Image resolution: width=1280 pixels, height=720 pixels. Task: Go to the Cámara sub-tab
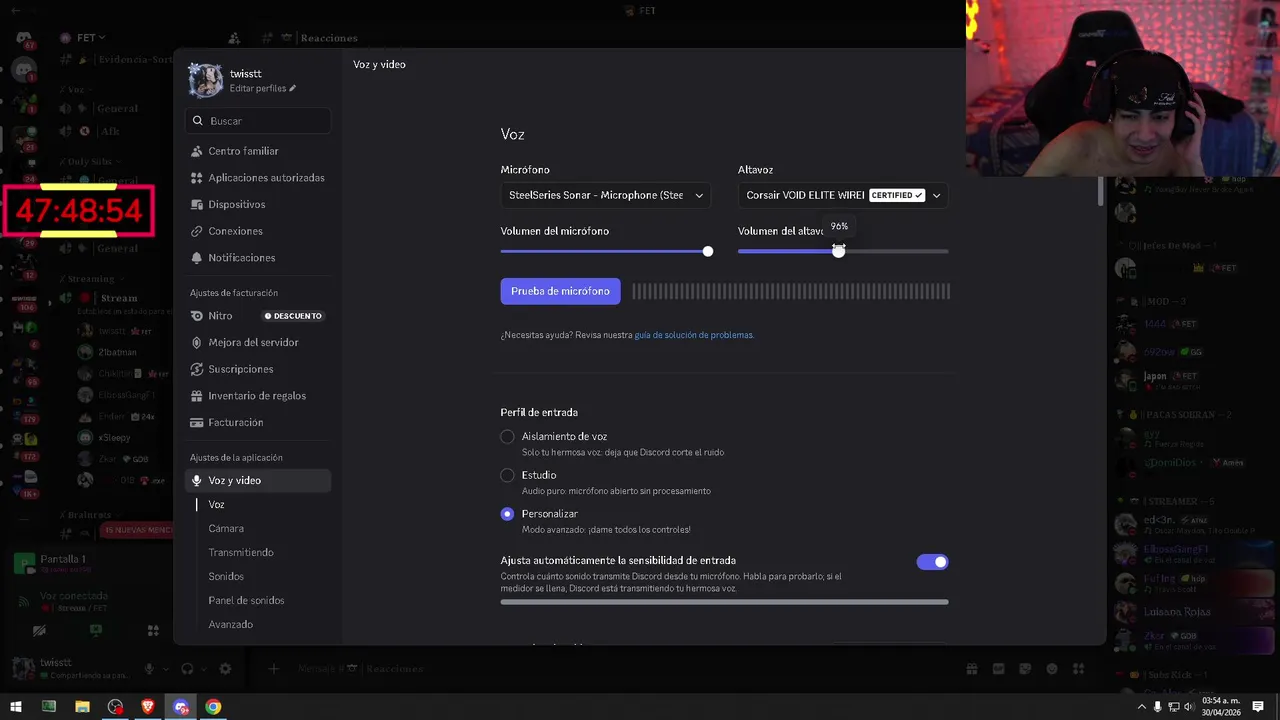click(226, 529)
